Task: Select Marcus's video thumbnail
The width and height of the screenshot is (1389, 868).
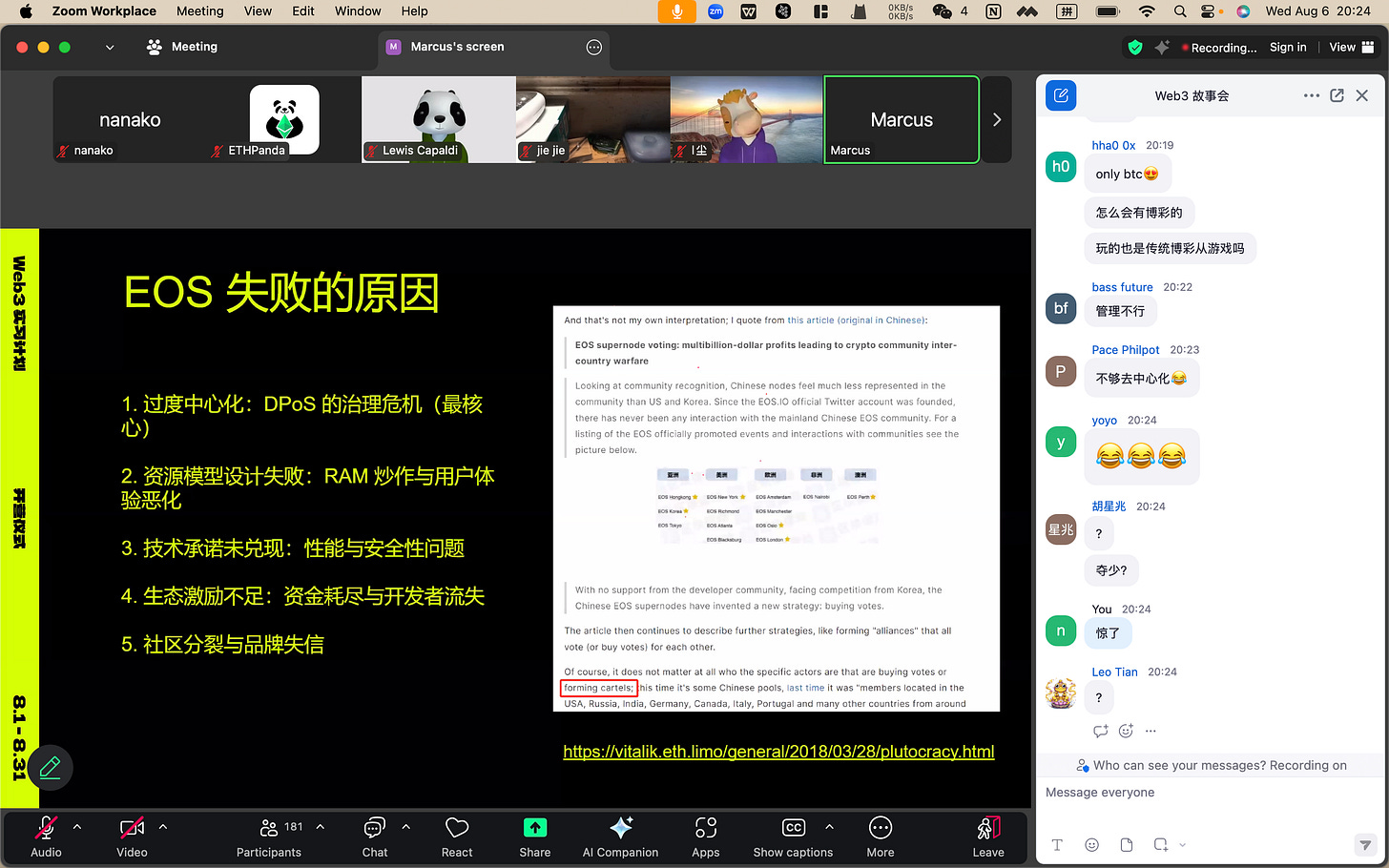Action: 902,119
